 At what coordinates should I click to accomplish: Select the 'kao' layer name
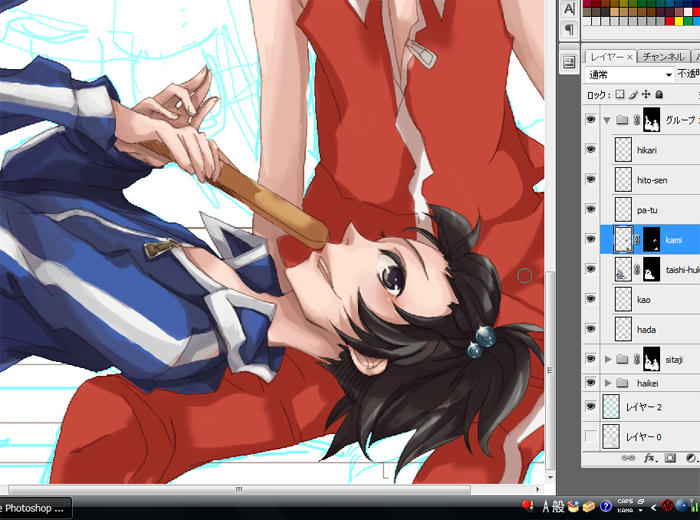point(643,300)
